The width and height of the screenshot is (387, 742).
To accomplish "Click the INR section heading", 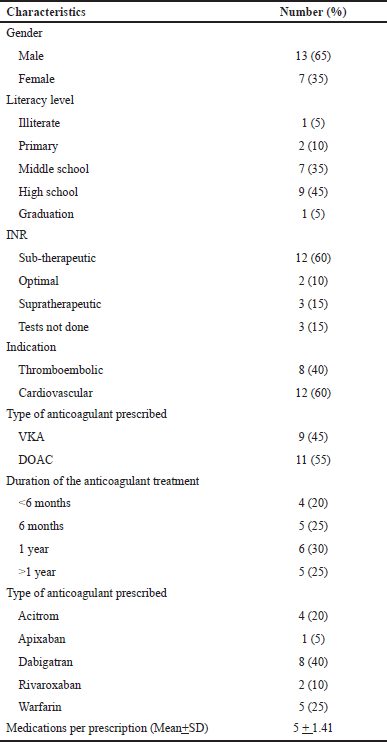I will point(15,236).
